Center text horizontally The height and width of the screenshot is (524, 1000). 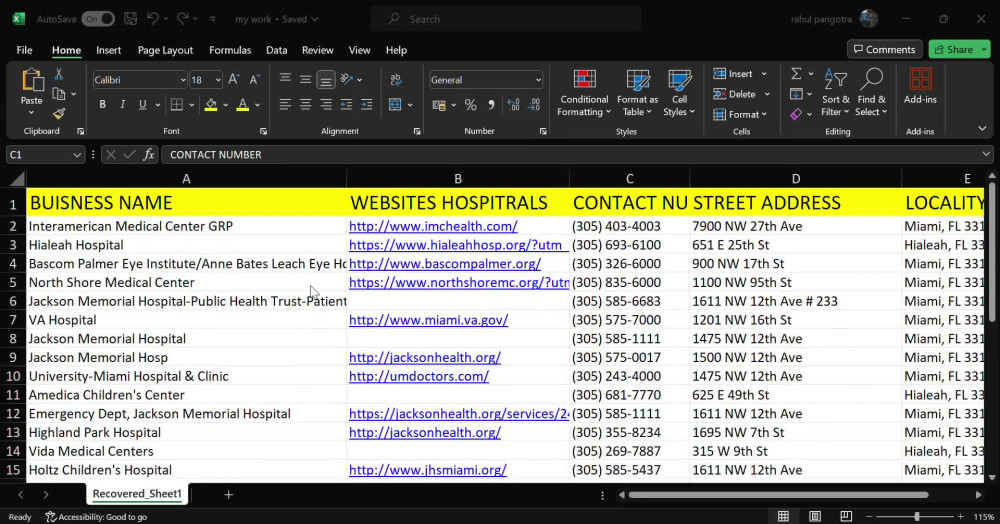(305, 105)
